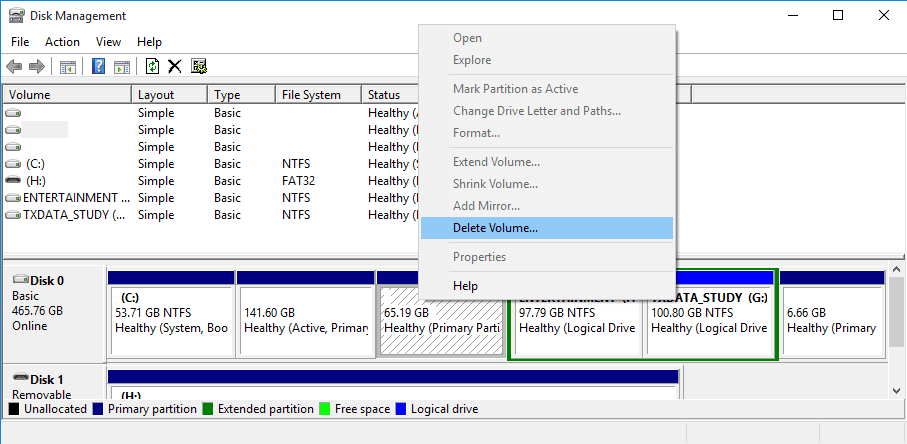Open the View menu

coord(108,42)
